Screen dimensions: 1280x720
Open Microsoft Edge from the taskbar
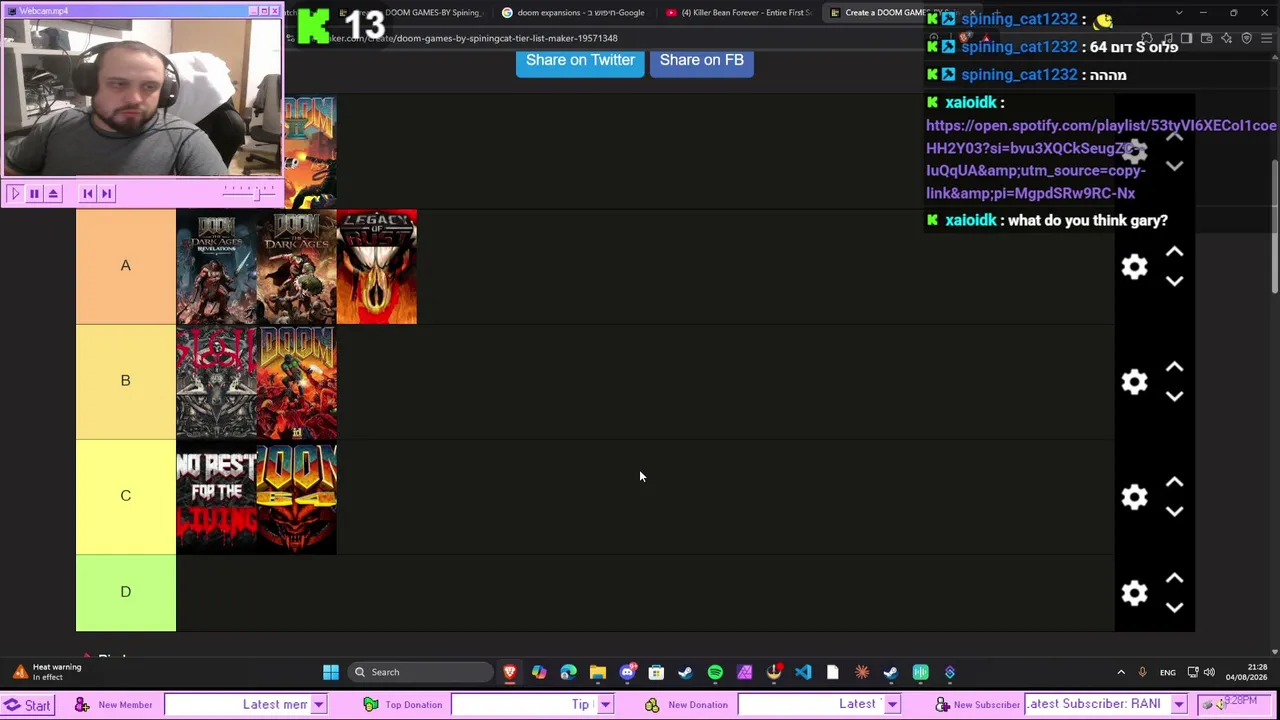pyautogui.click(x=568, y=672)
